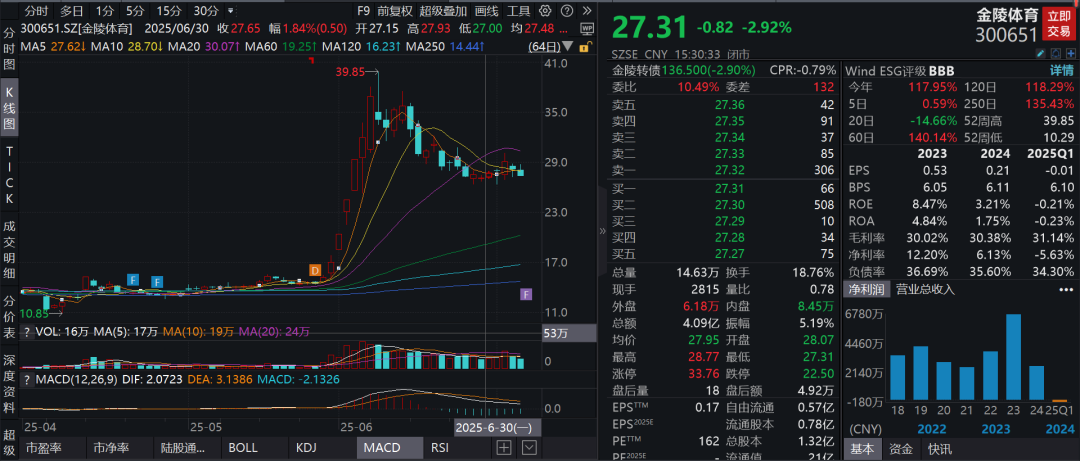This screenshot has height=461, width=1080.
Task: Click VOL indicator help question mark
Action: pyautogui.click(x=27, y=332)
